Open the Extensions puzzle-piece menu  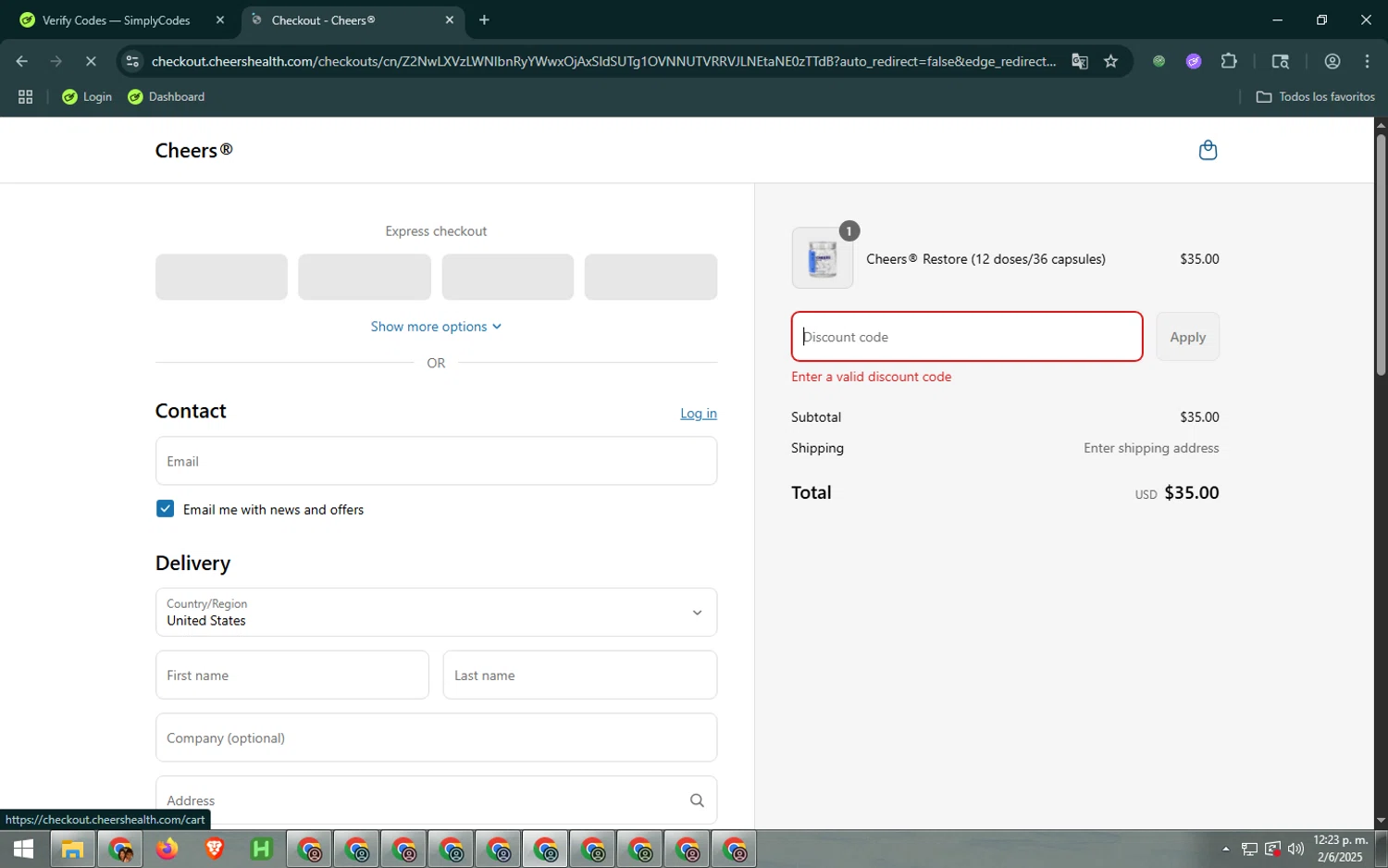pyautogui.click(x=1229, y=61)
